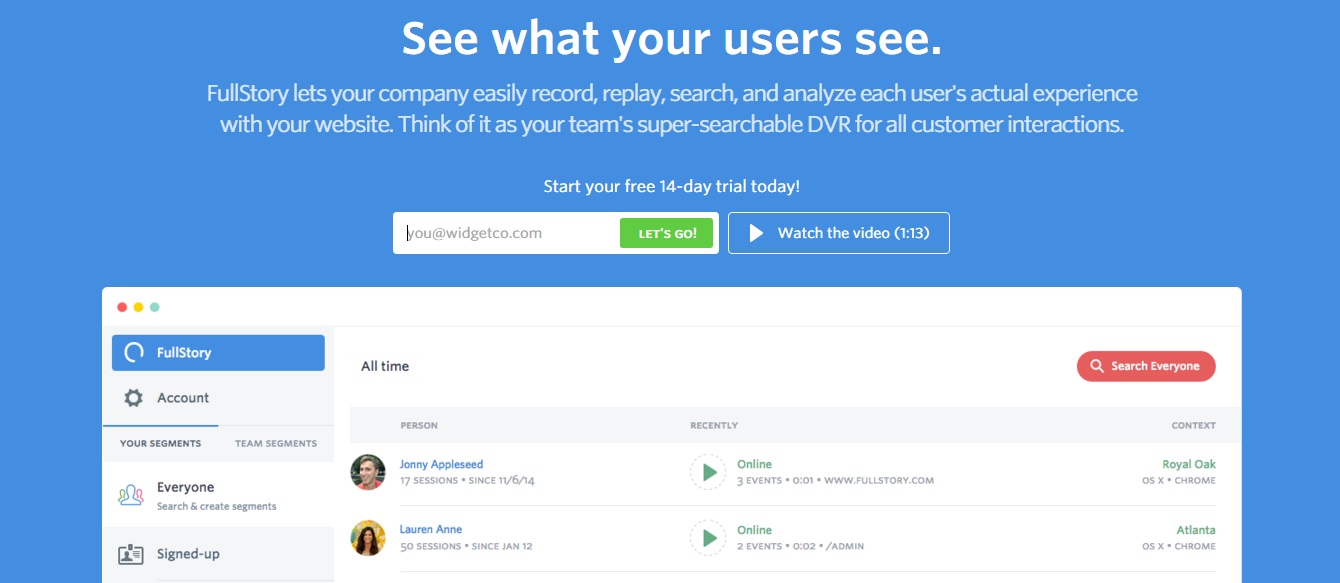Play Jonny Appleseed's session recording

point(709,472)
